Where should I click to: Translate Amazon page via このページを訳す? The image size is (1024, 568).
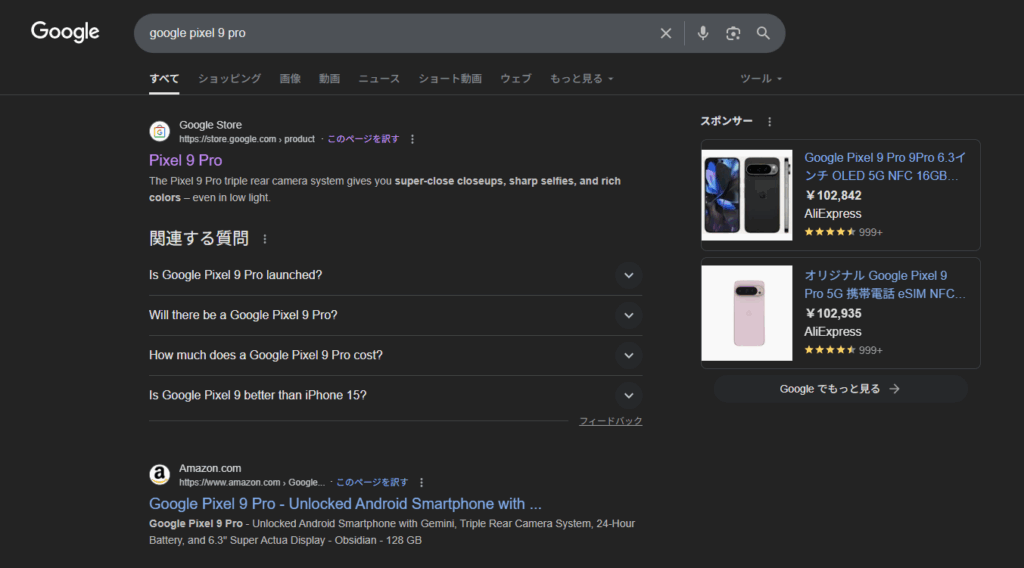(x=372, y=482)
